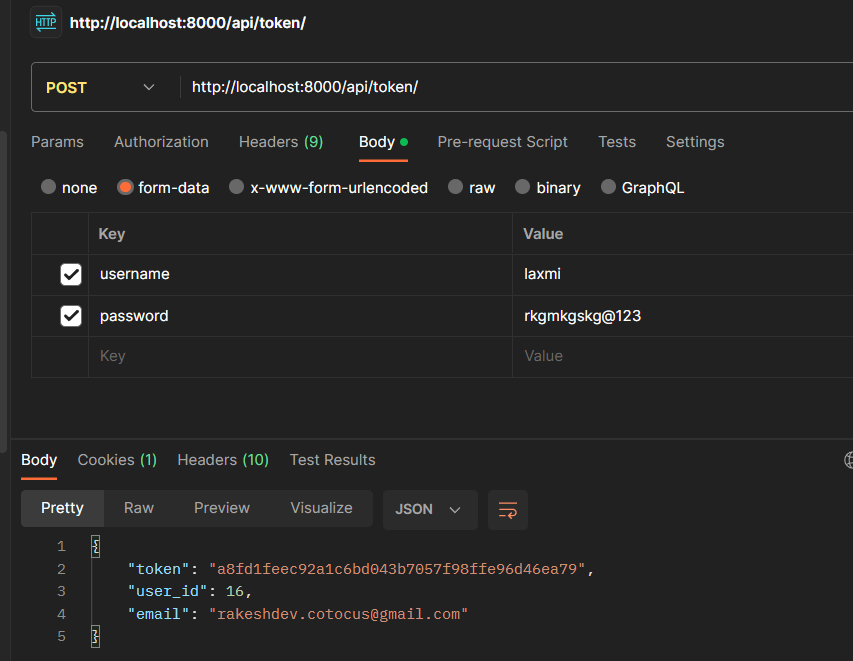This screenshot has width=853, height=661.
Task: Click the empty Value placeholder cell
Action: point(683,356)
